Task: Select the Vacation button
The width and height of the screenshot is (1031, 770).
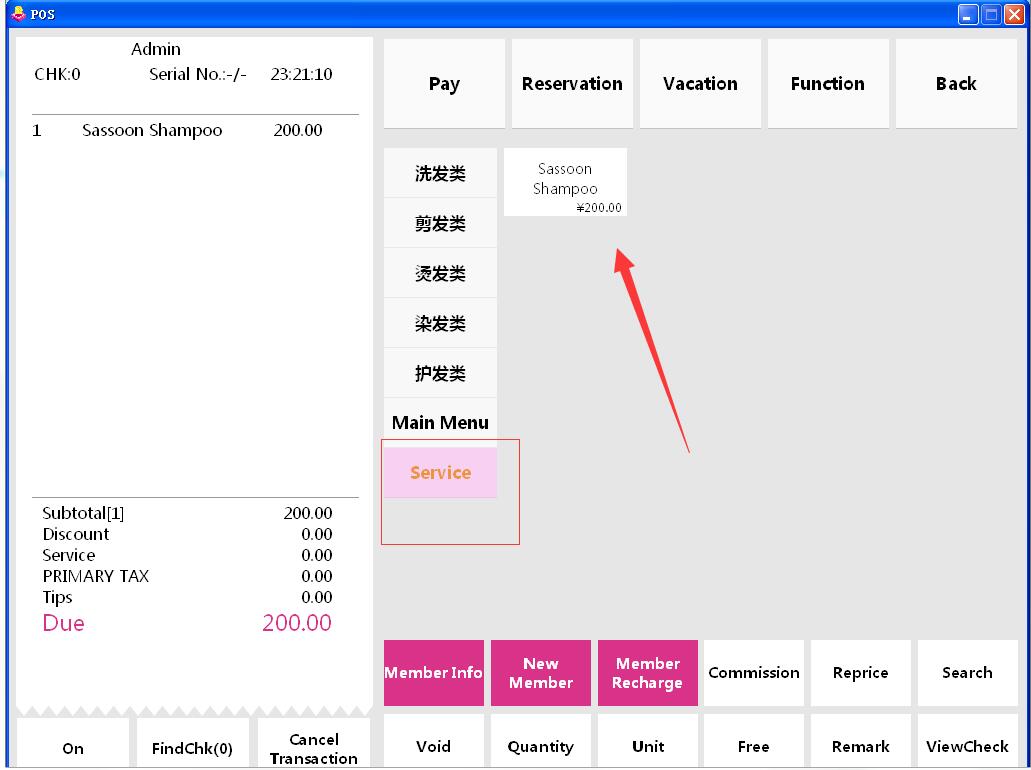Action: point(700,84)
